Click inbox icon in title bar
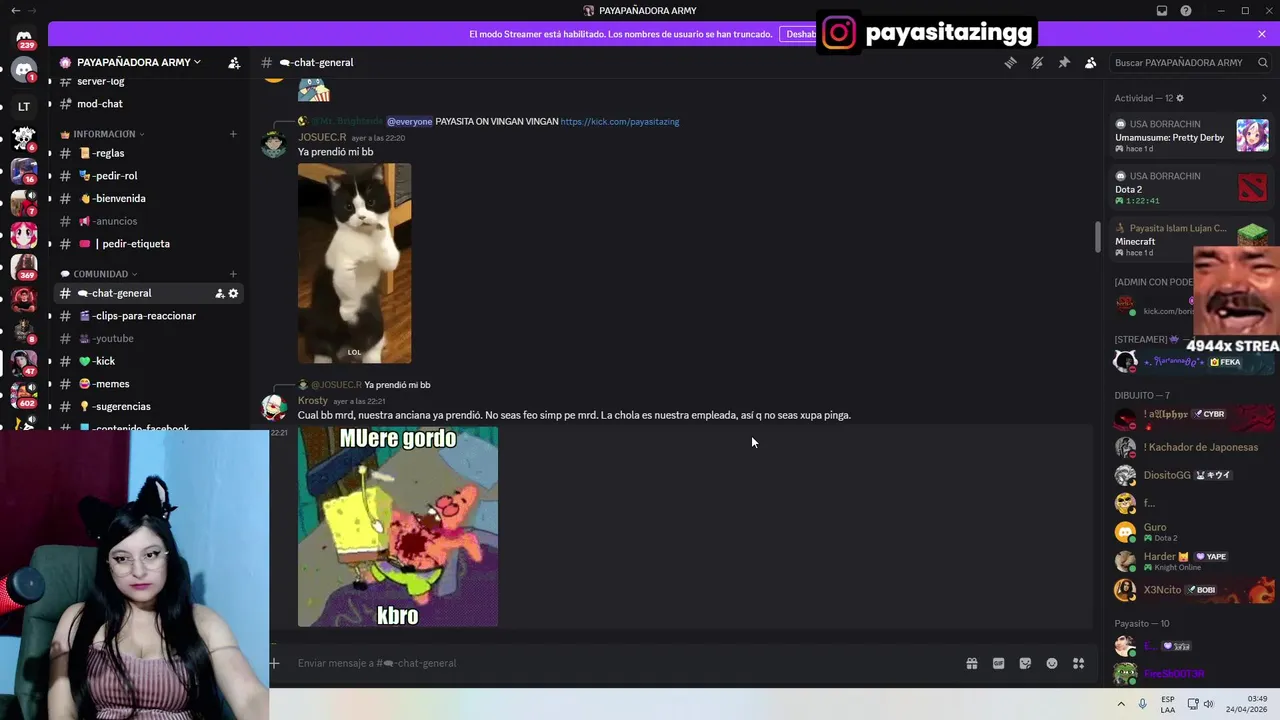 [1162, 11]
